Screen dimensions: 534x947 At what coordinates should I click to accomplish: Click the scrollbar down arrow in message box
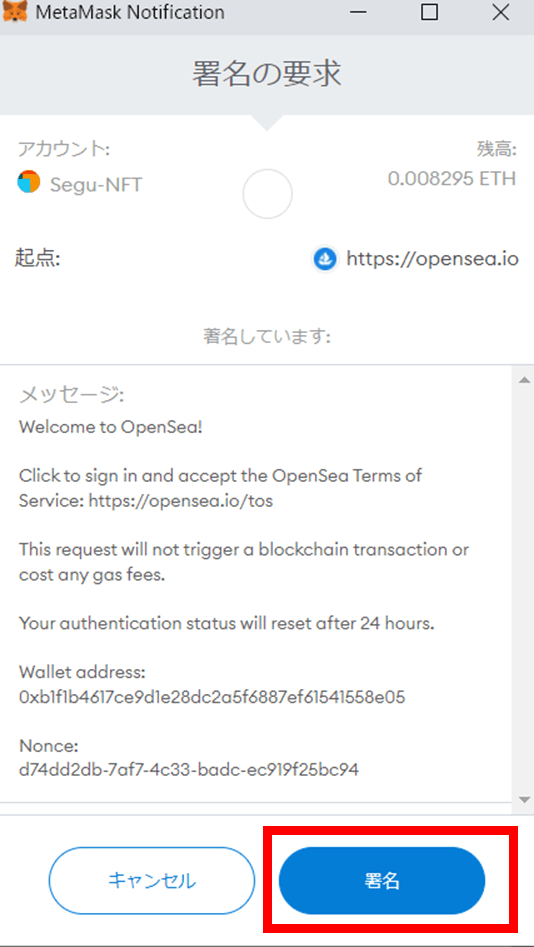point(524,799)
